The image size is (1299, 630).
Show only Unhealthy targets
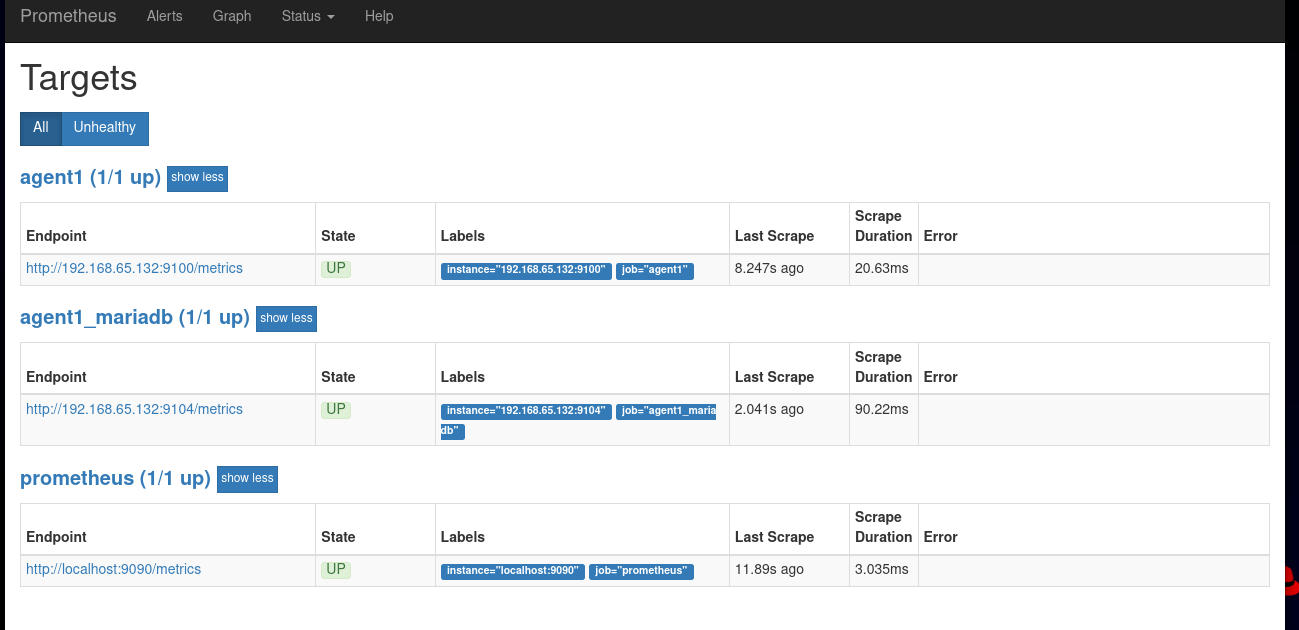point(105,128)
